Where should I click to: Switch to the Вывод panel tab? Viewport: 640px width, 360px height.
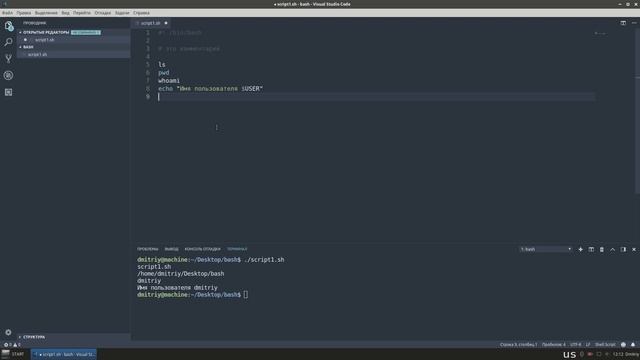171,249
